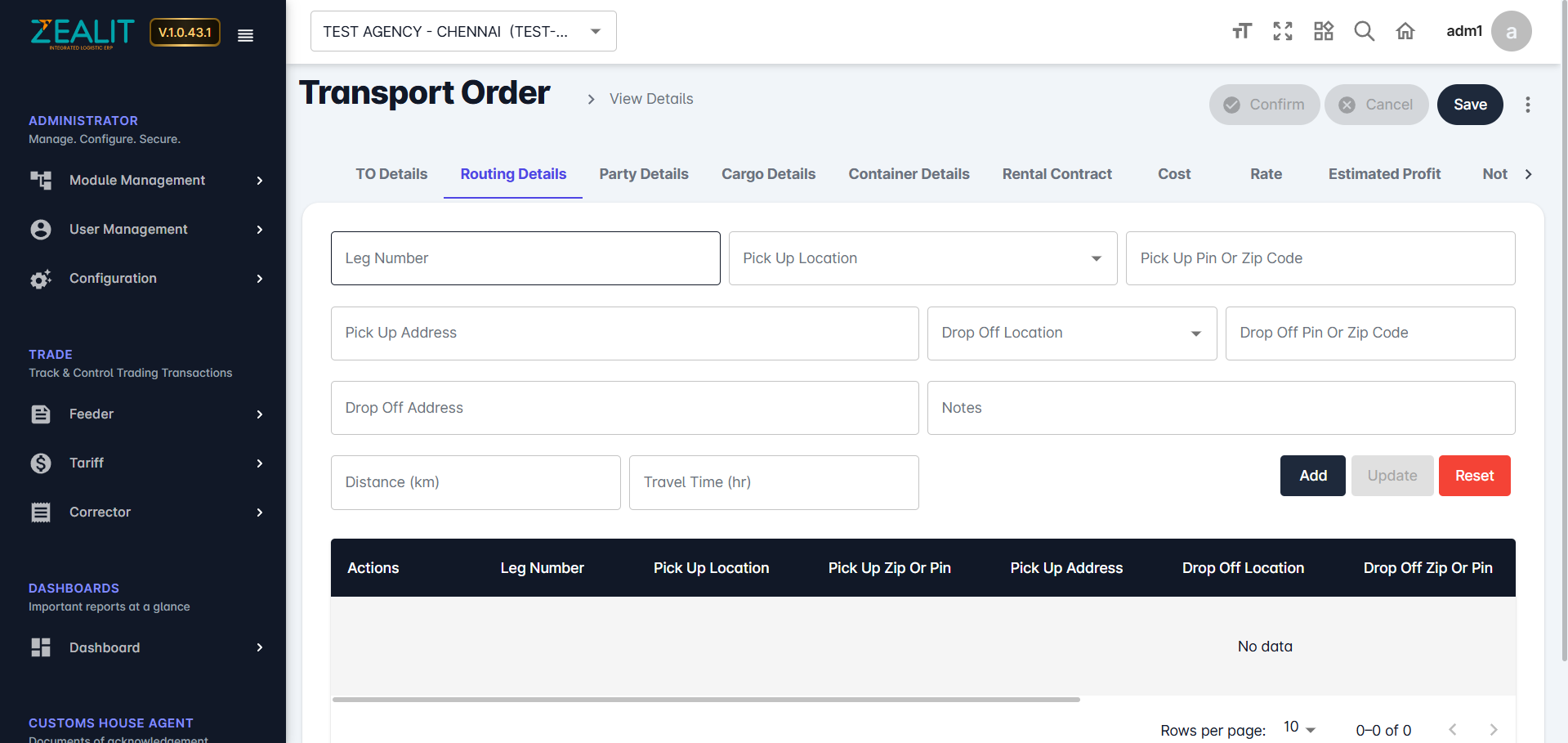1568x743 pixels.
Task: Open the agency selector dropdown
Action: (x=463, y=31)
